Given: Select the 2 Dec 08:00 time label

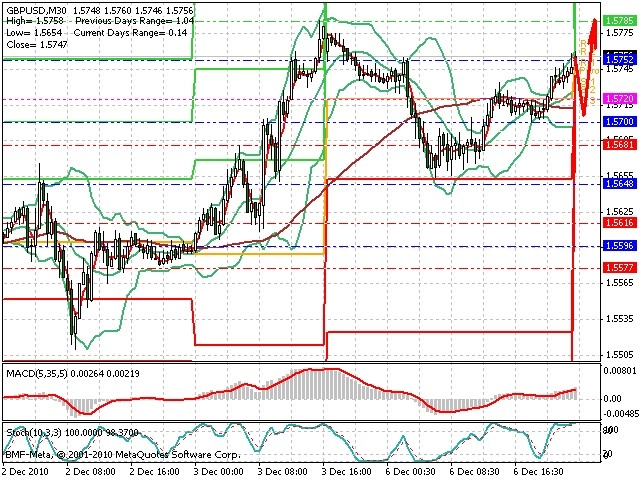Looking at the screenshot, I should pyautogui.click(x=90, y=471).
